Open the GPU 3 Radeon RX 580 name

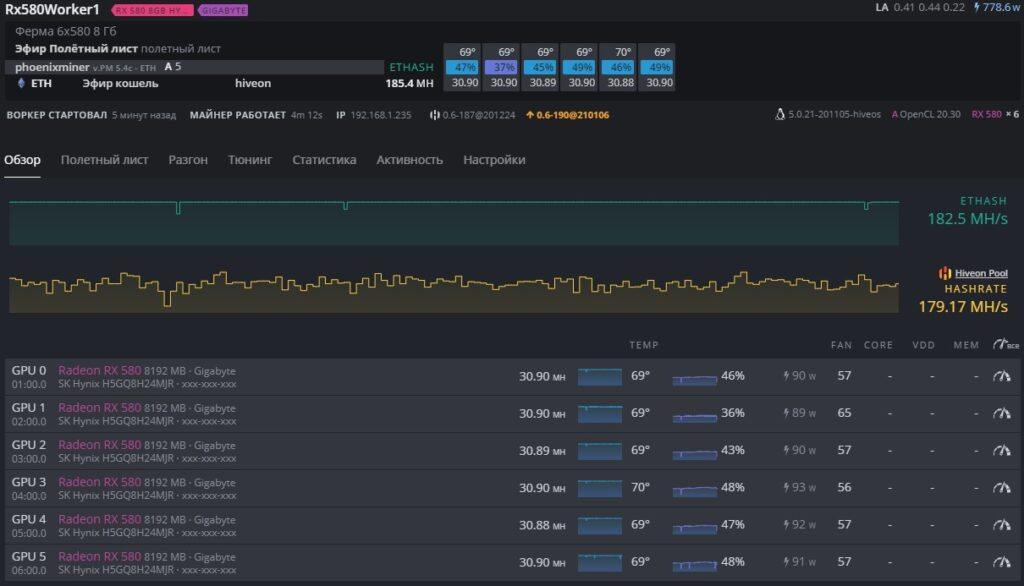[x=99, y=482]
